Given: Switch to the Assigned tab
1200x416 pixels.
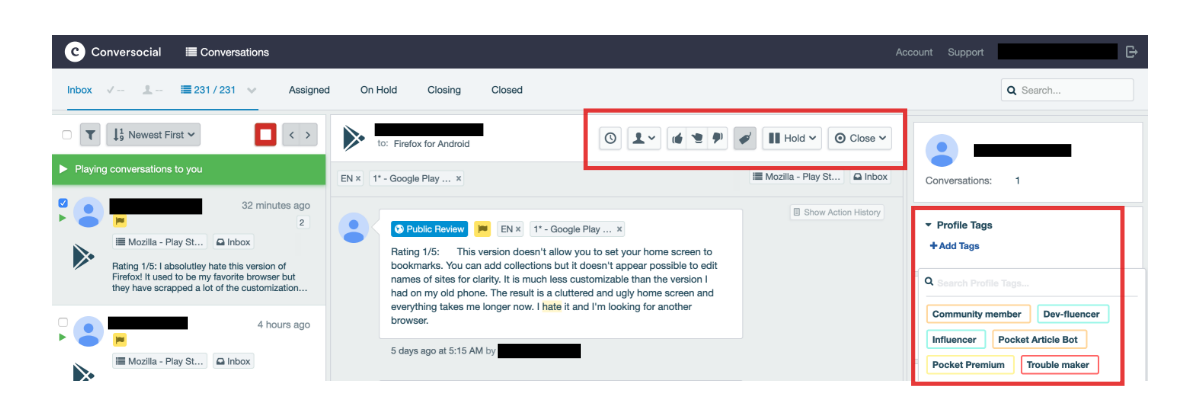Looking at the screenshot, I should (309, 90).
